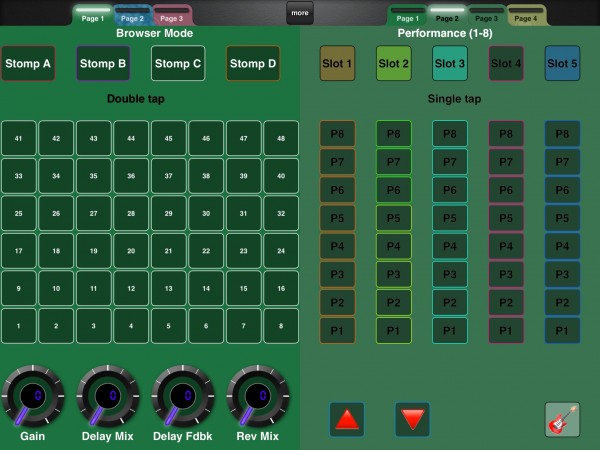Tap browser preset pad 4

point(131,326)
